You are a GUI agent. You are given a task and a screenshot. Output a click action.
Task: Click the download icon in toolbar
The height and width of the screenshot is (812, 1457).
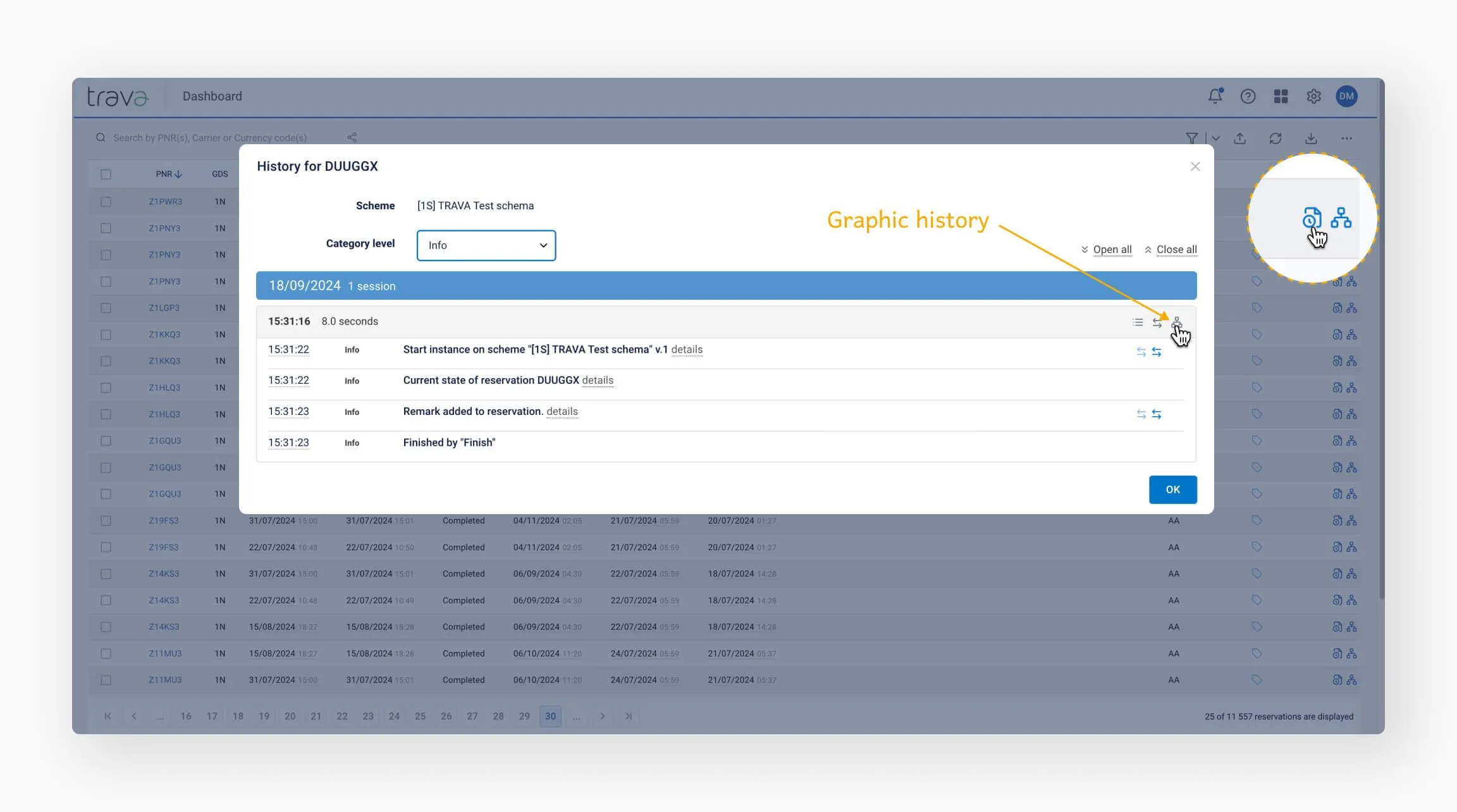pos(1311,138)
